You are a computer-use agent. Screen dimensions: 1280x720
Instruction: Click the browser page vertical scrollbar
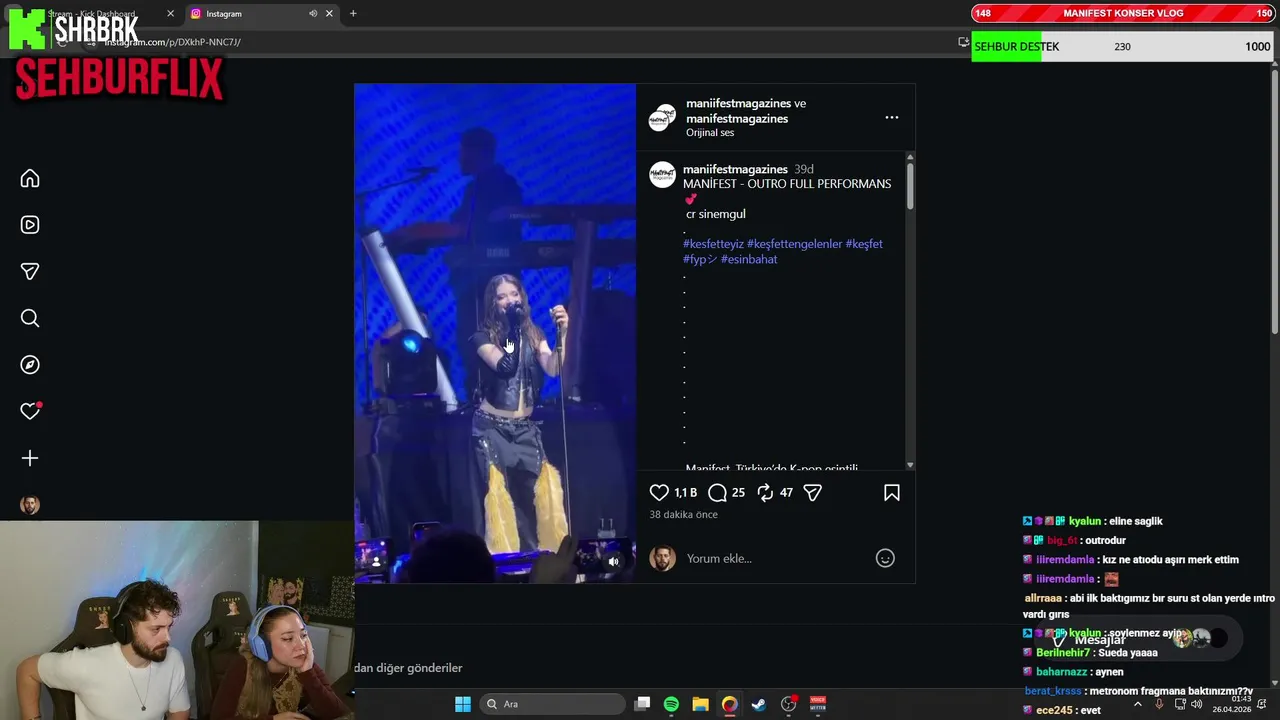click(1274, 200)
